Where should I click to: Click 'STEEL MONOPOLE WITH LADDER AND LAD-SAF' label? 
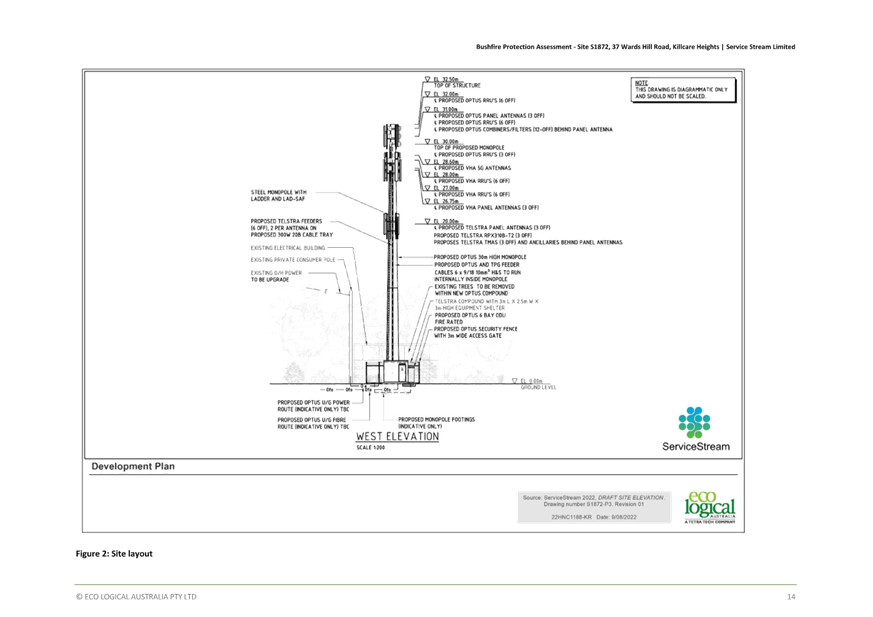tap(278, 195)
